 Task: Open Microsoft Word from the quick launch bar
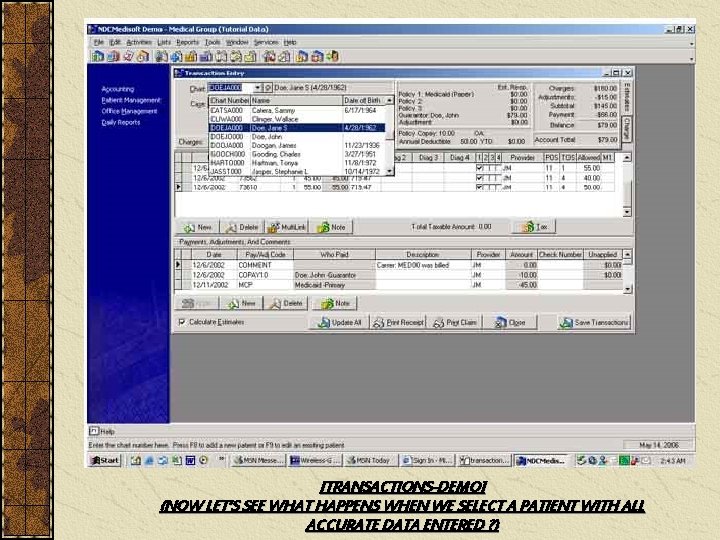click(x=190, y=460)
